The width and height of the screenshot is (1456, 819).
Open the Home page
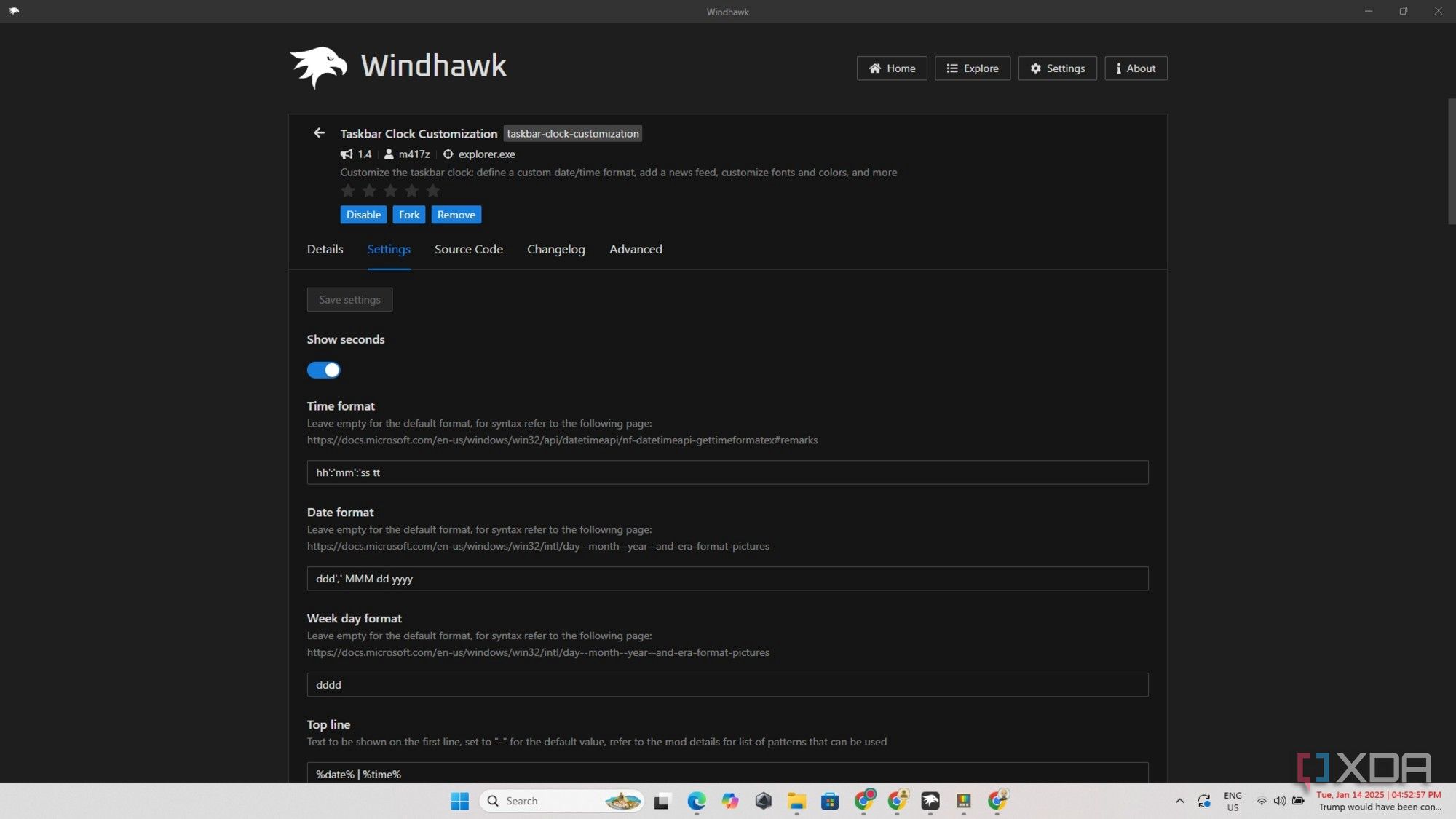tap(892, 68)
